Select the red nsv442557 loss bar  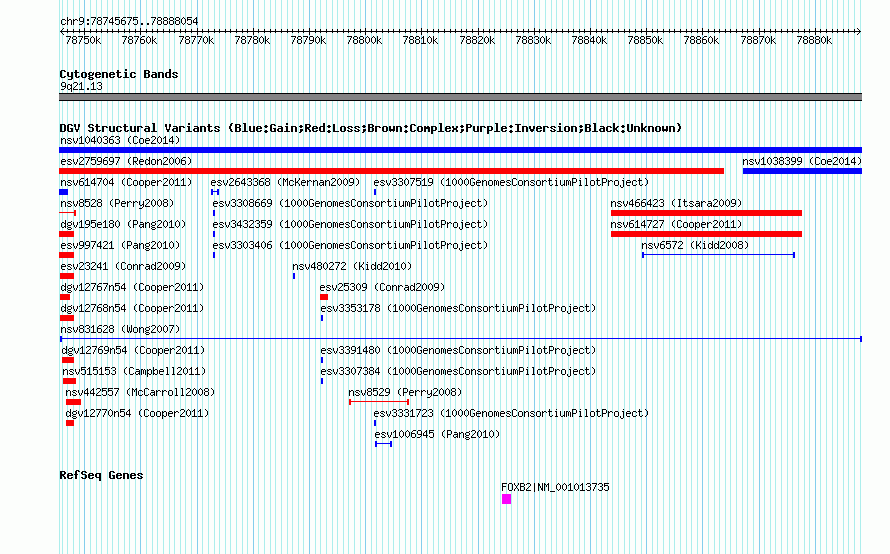pyautogui.click(x=73, y=402)
